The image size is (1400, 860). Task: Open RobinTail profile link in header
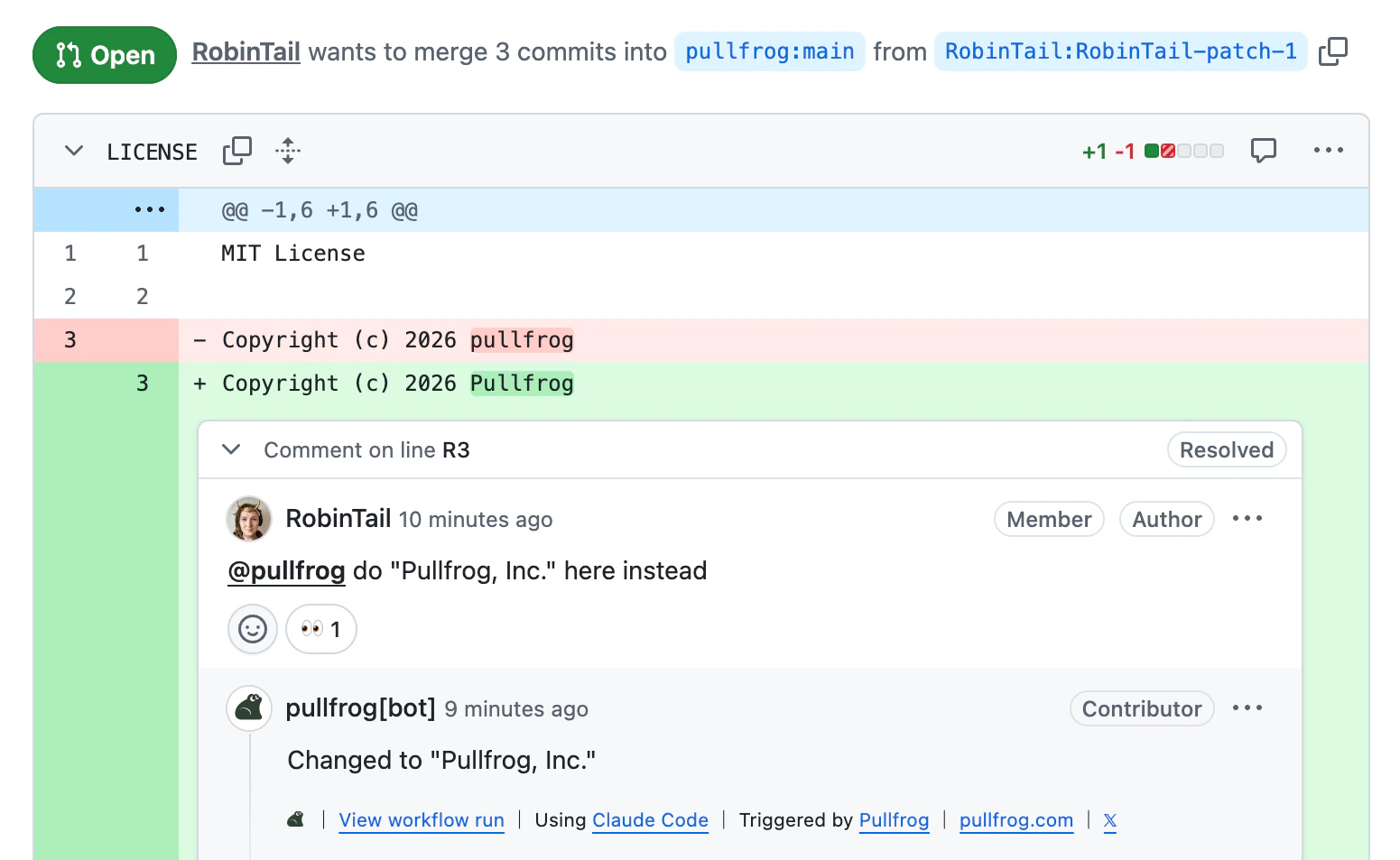(x=246, y=52)
